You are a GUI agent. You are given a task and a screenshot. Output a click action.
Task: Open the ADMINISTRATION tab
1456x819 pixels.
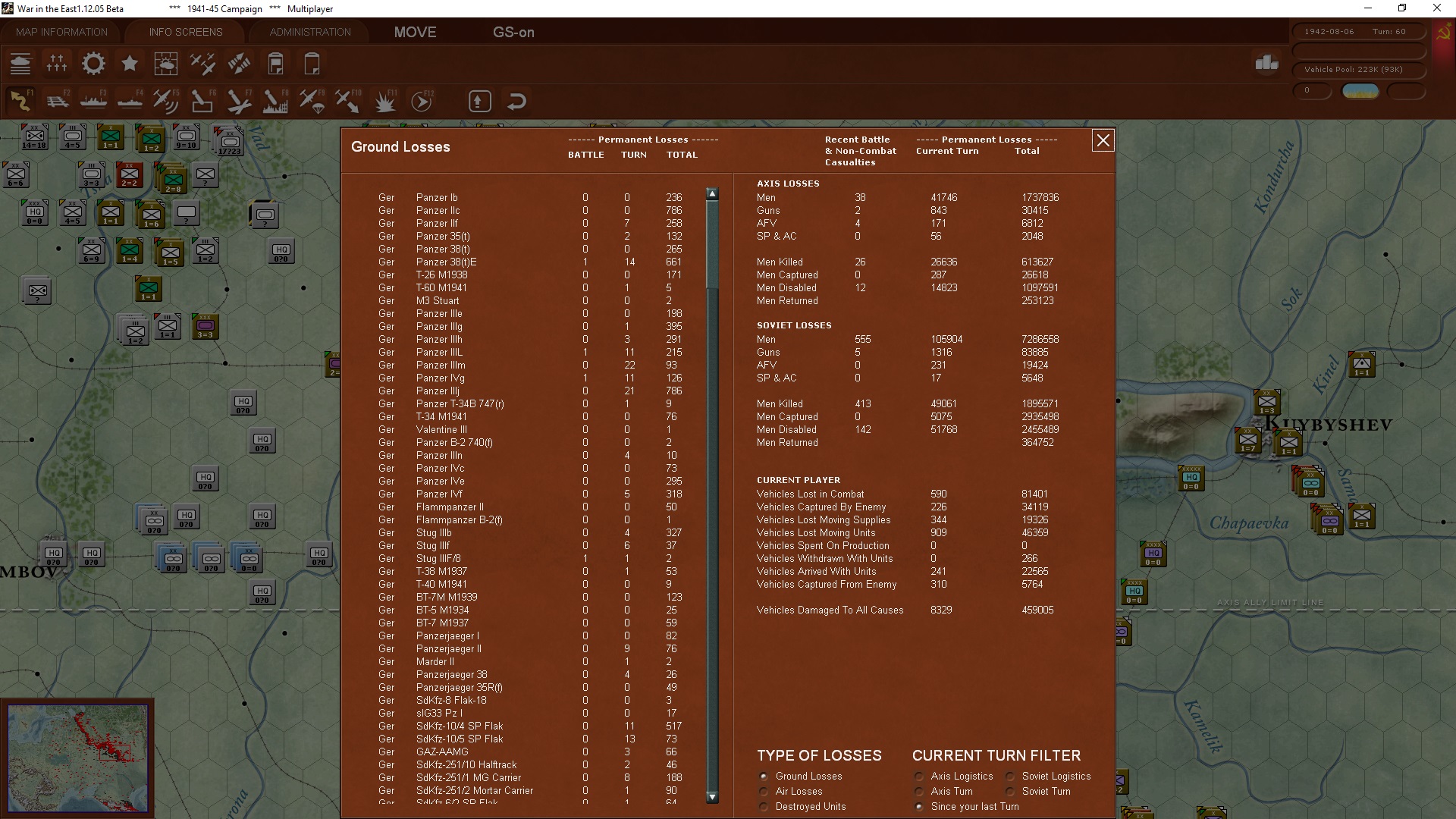coord(310,32)
